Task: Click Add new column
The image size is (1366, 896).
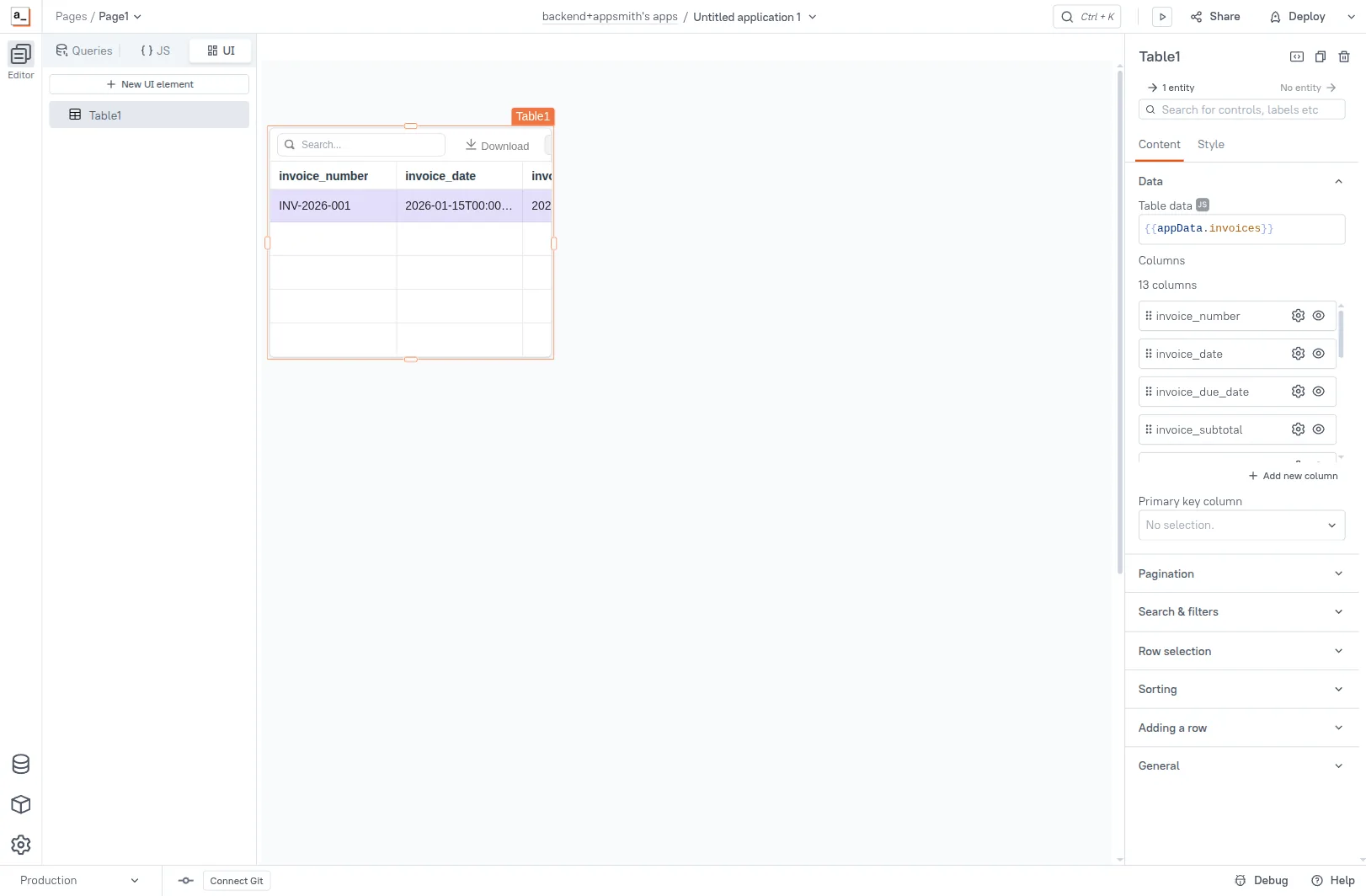Action: point(1293,476)
